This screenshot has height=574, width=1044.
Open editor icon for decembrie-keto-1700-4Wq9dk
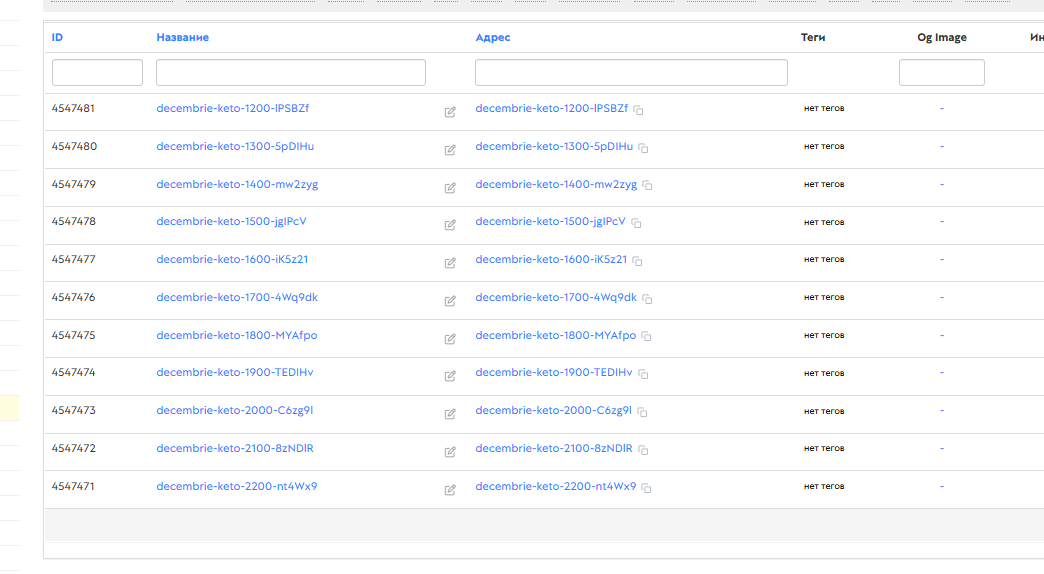tap(450, 301)
